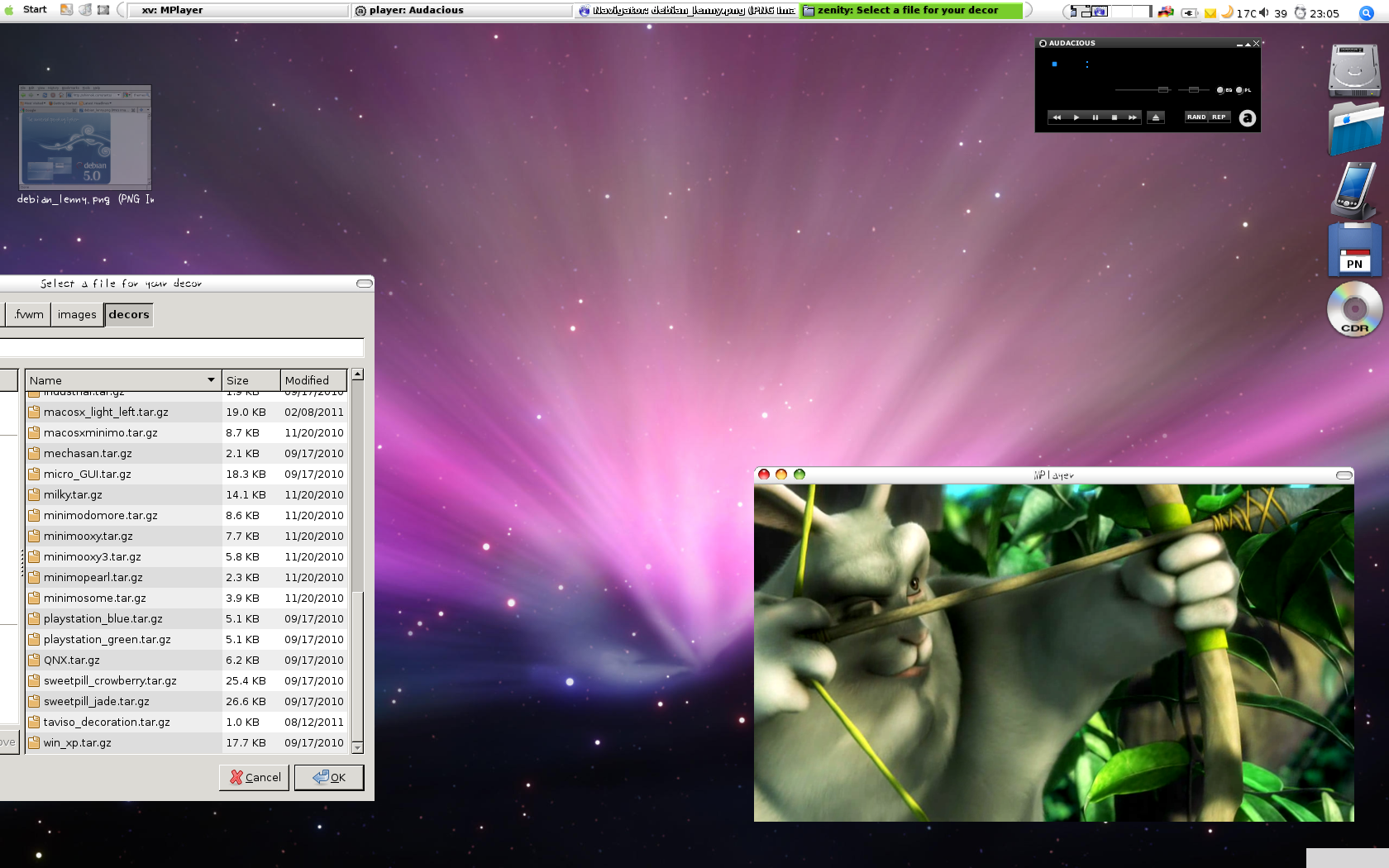Click the battery power plug icon
Image resolution: width=1389 pixels, height=868 pixels.
1189,12
